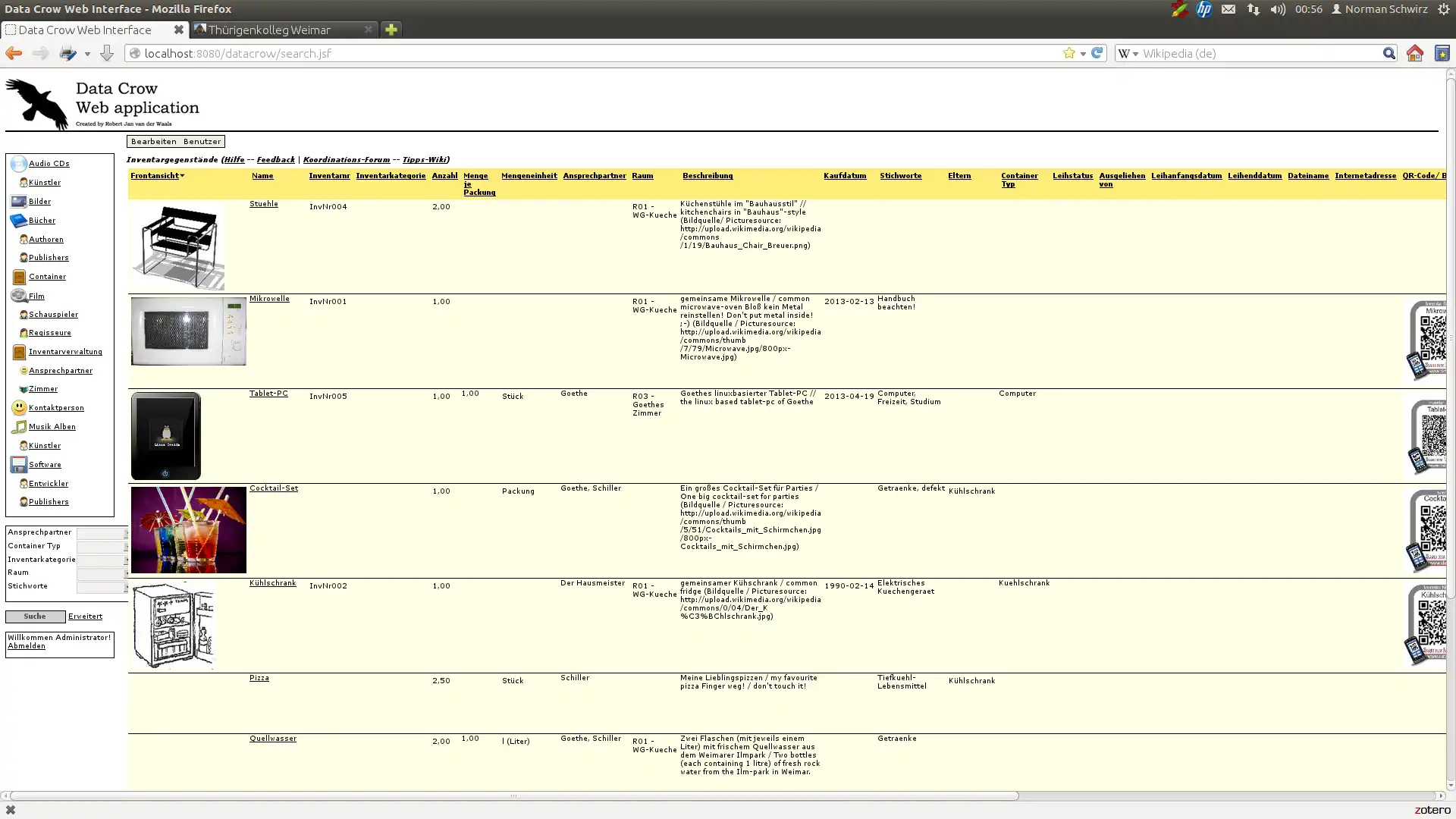This screenshot has height=819, width=1456.
Task: Click the Bücher sidebar icon
Action: (17, 220)
